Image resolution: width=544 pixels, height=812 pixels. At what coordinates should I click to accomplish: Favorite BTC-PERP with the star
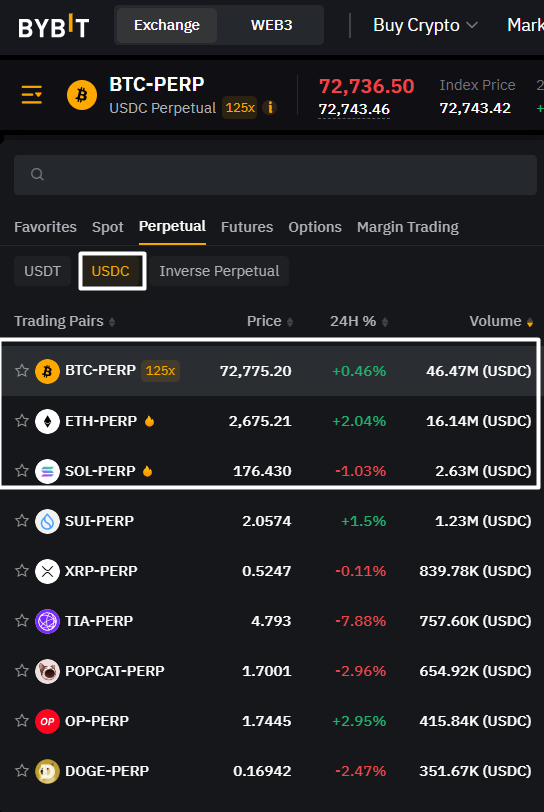22,371
